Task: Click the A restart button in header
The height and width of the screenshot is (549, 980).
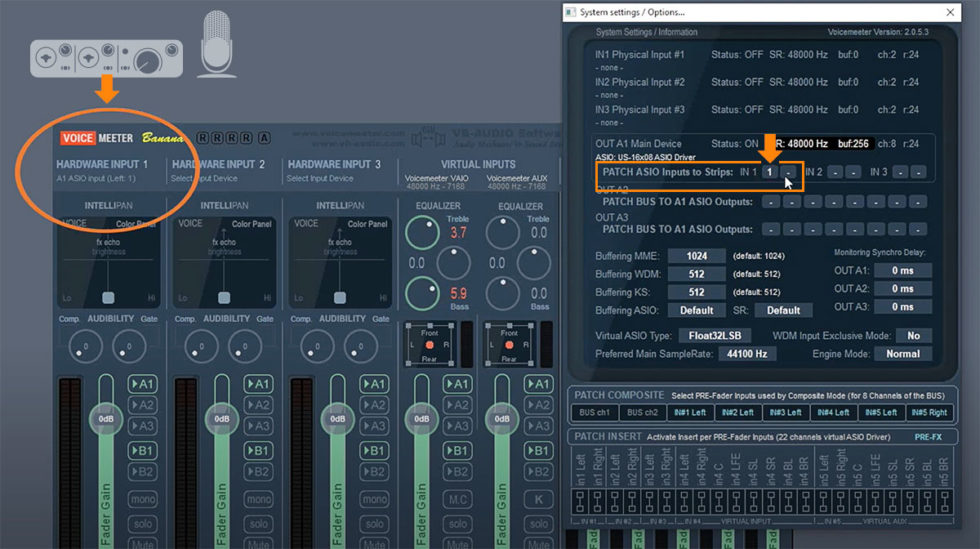Action: (x=264, y=138)
